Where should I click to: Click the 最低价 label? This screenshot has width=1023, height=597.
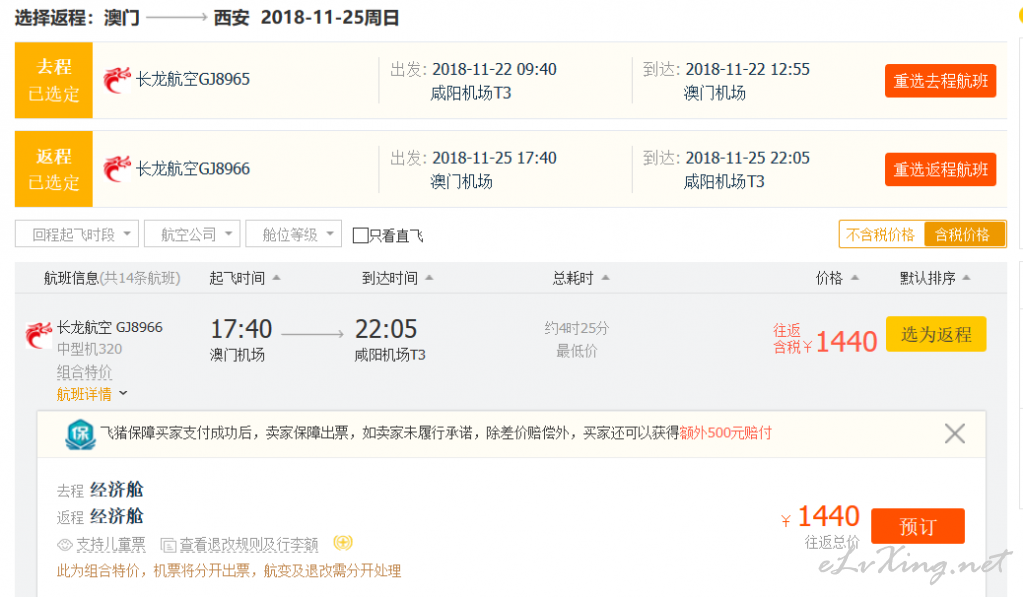[x=577, y=352]
